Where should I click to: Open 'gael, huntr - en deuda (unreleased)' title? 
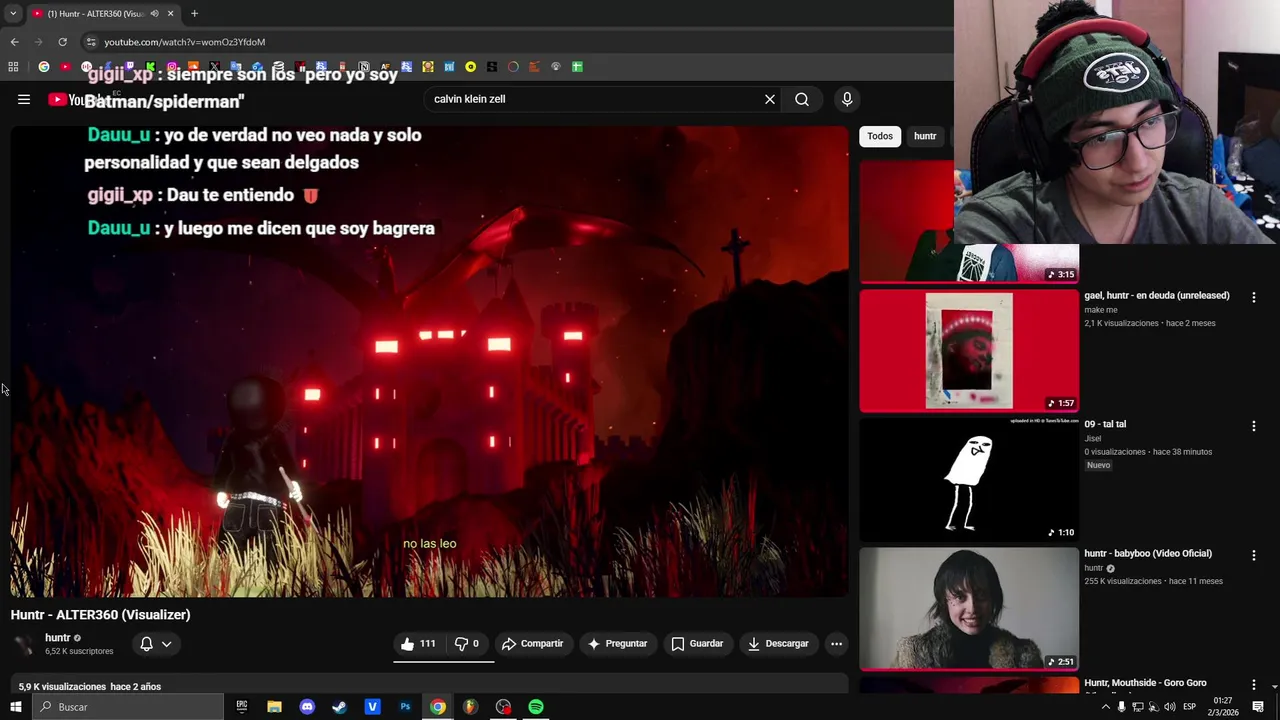[1157, 296]
